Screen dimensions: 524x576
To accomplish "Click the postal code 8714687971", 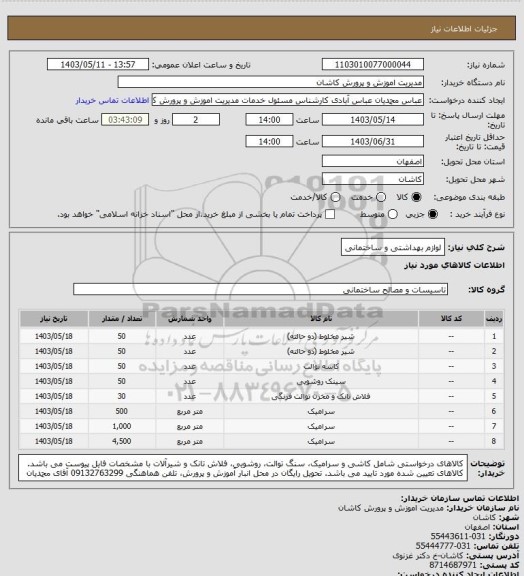I will coord(453,565).
